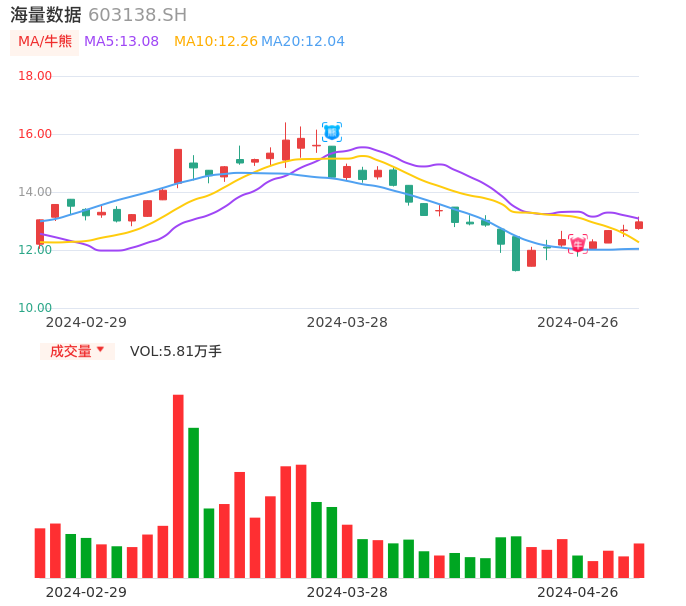Click the 2024-04-26 date label under volume chart
Image resolution: width=686 pixels, height=606 pixels.
tap(577, 592)
